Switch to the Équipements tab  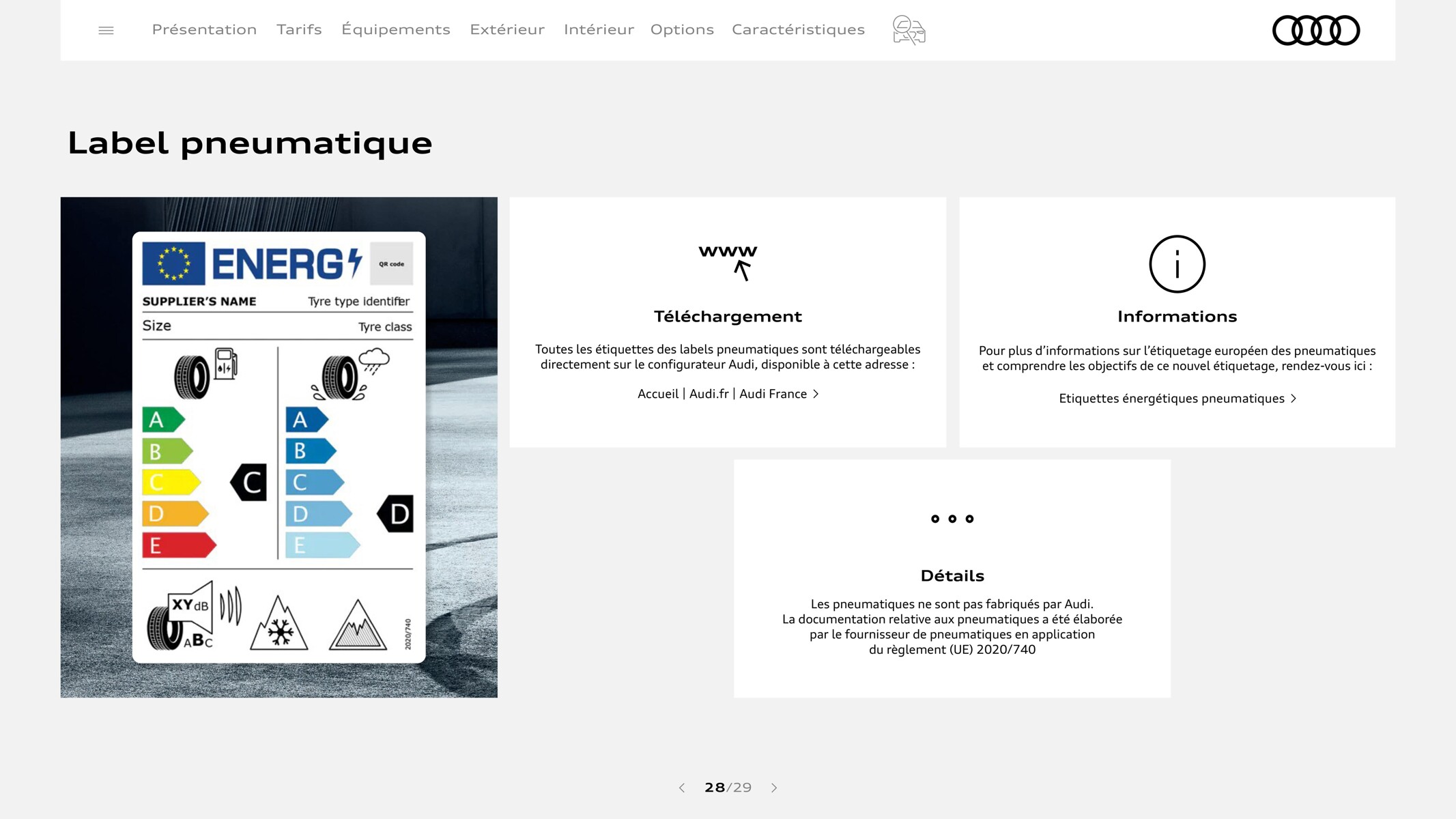tap(396, 29)
